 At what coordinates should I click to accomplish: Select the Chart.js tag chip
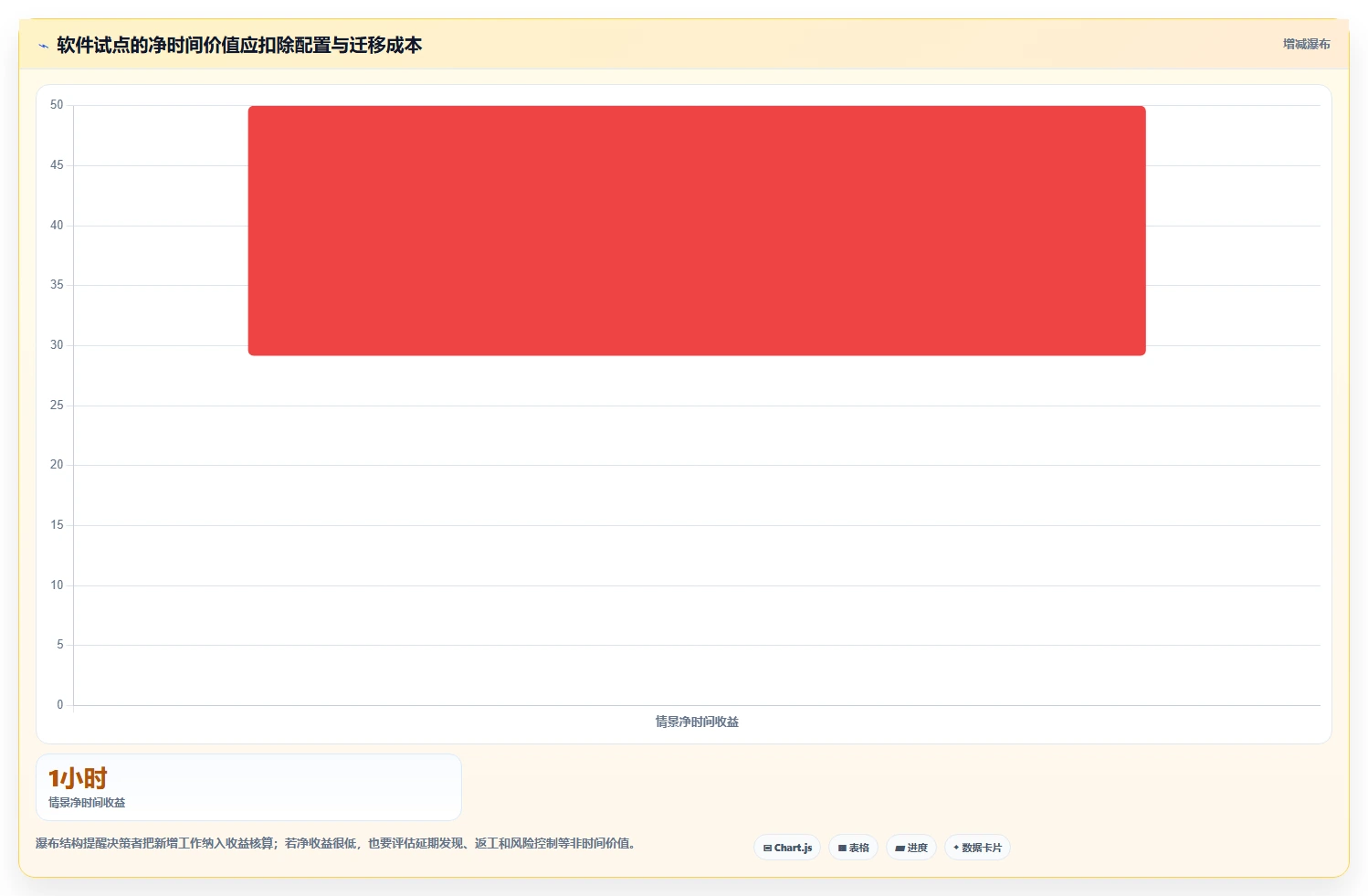(x=787, y=848)
